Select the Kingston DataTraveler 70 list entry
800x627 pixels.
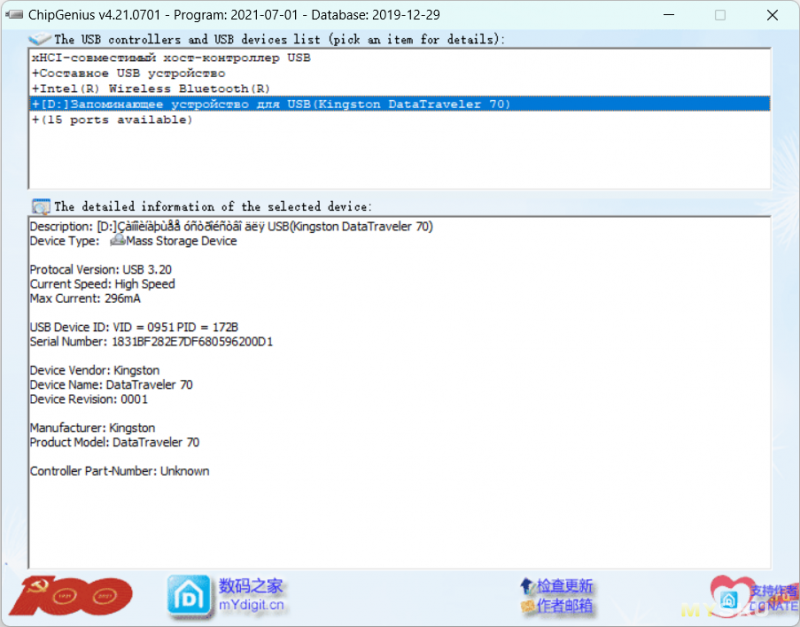tap(399, 104)
